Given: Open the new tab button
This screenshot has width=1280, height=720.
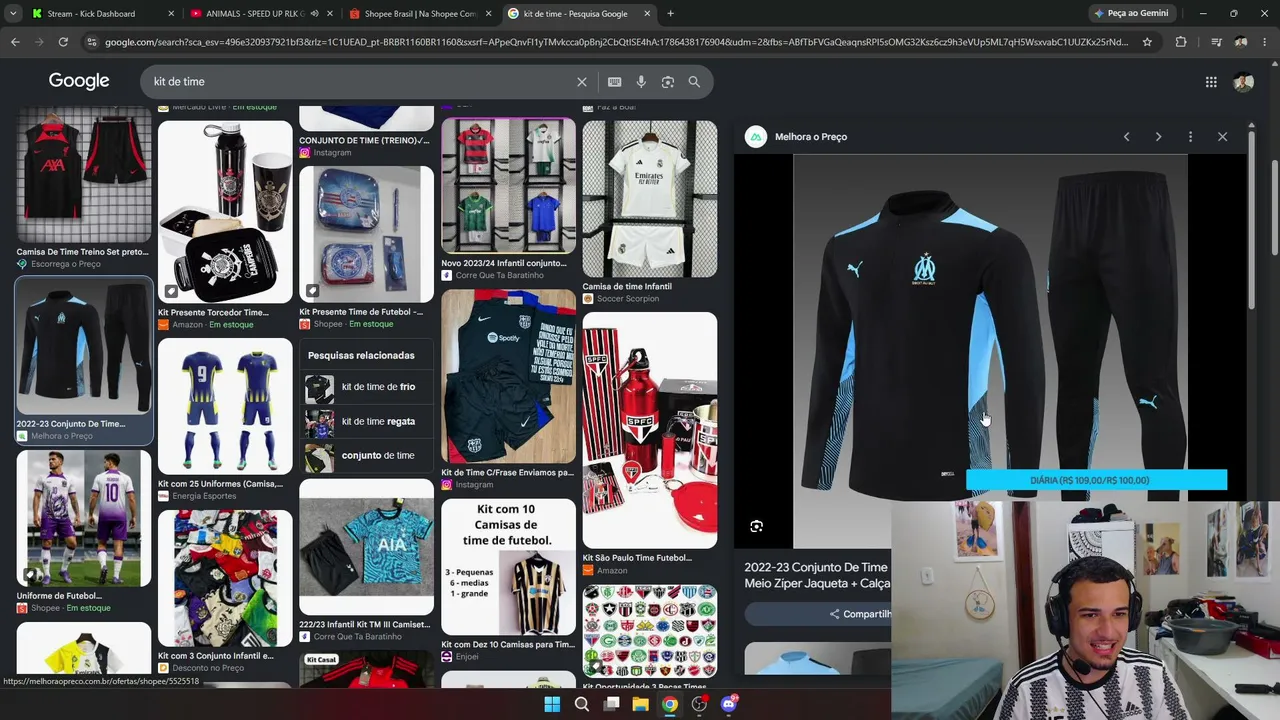Looking at the screenshot, I should coord(670,14).
